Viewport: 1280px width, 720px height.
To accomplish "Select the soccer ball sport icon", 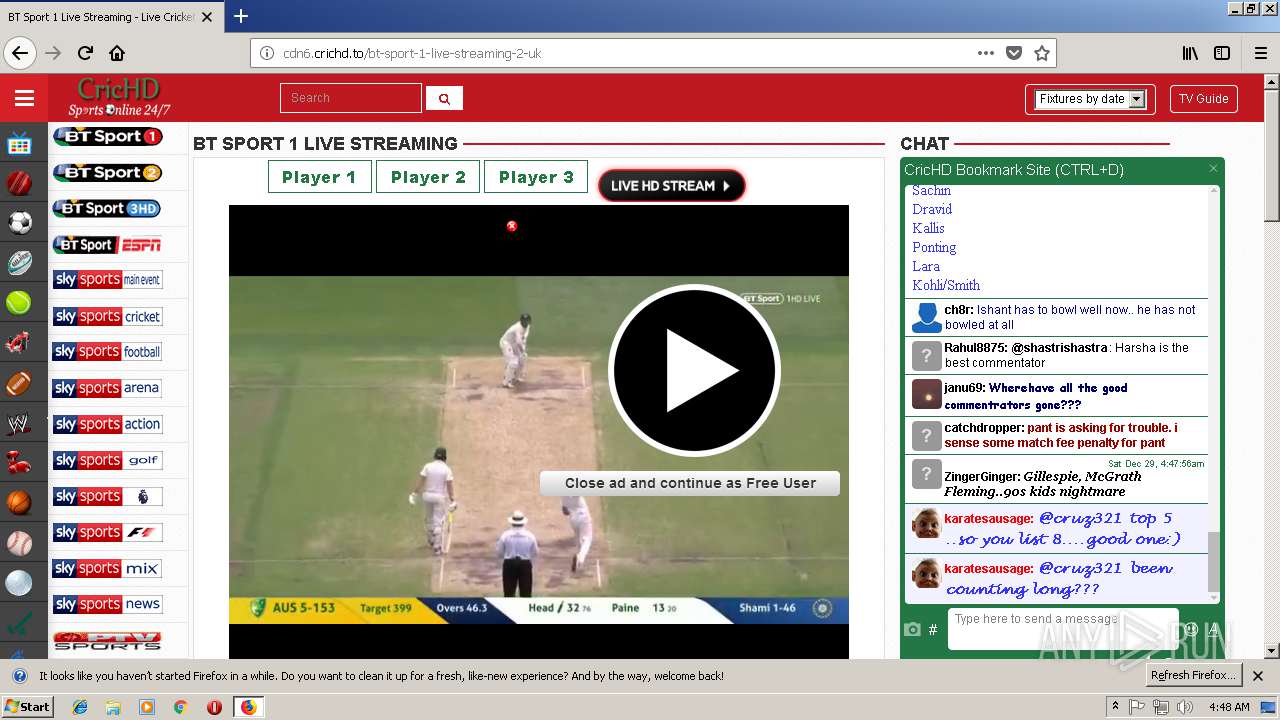I will click(x=19, y=222).
